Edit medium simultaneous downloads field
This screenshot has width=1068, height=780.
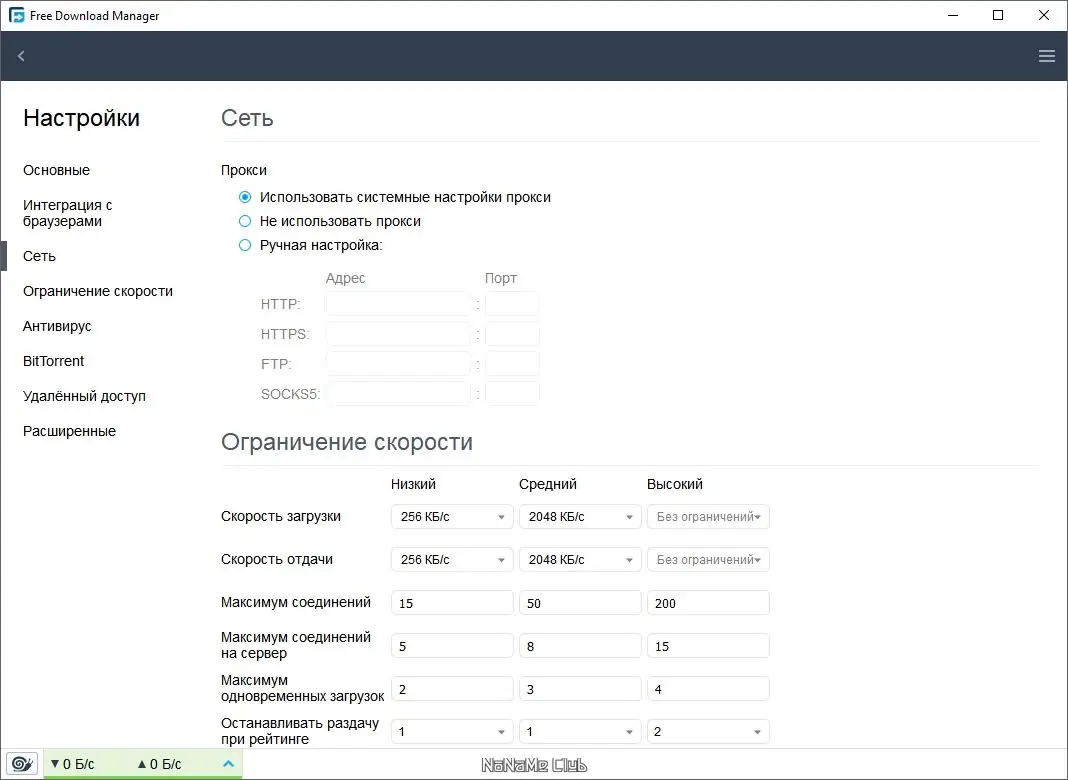pyautogui.click(x=580, y=689)
